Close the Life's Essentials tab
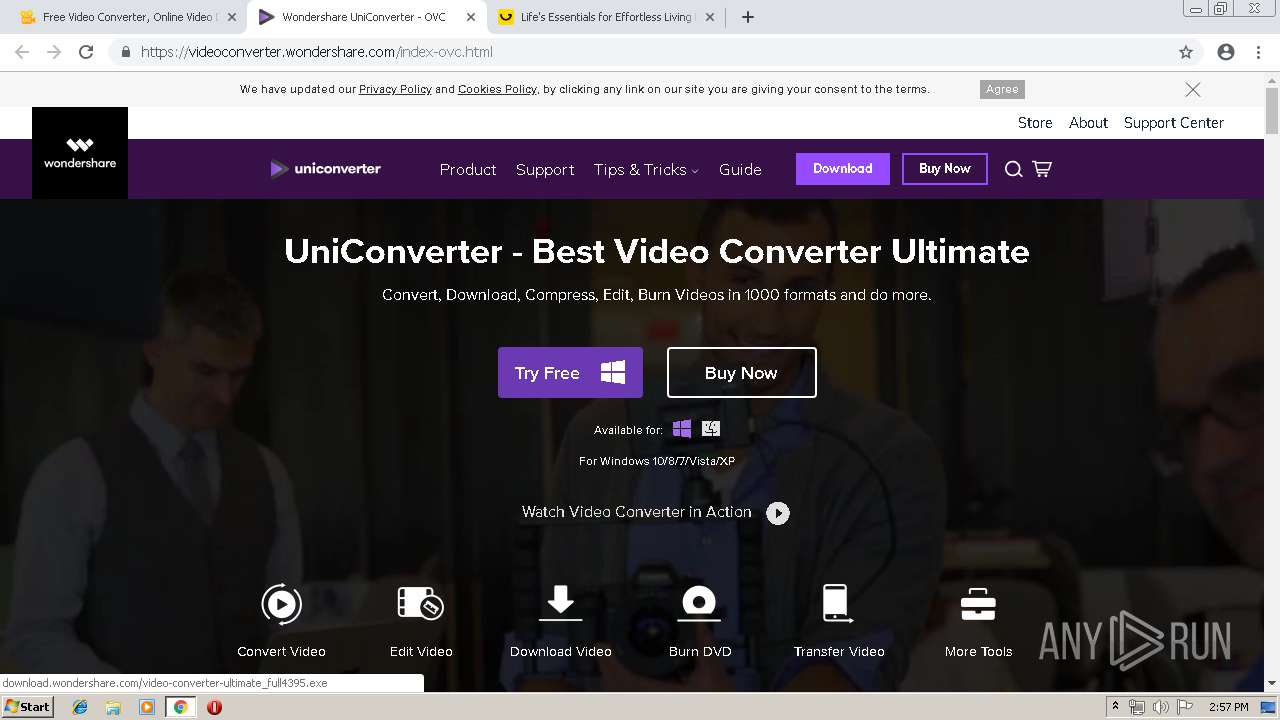 (x=710, y=17)
